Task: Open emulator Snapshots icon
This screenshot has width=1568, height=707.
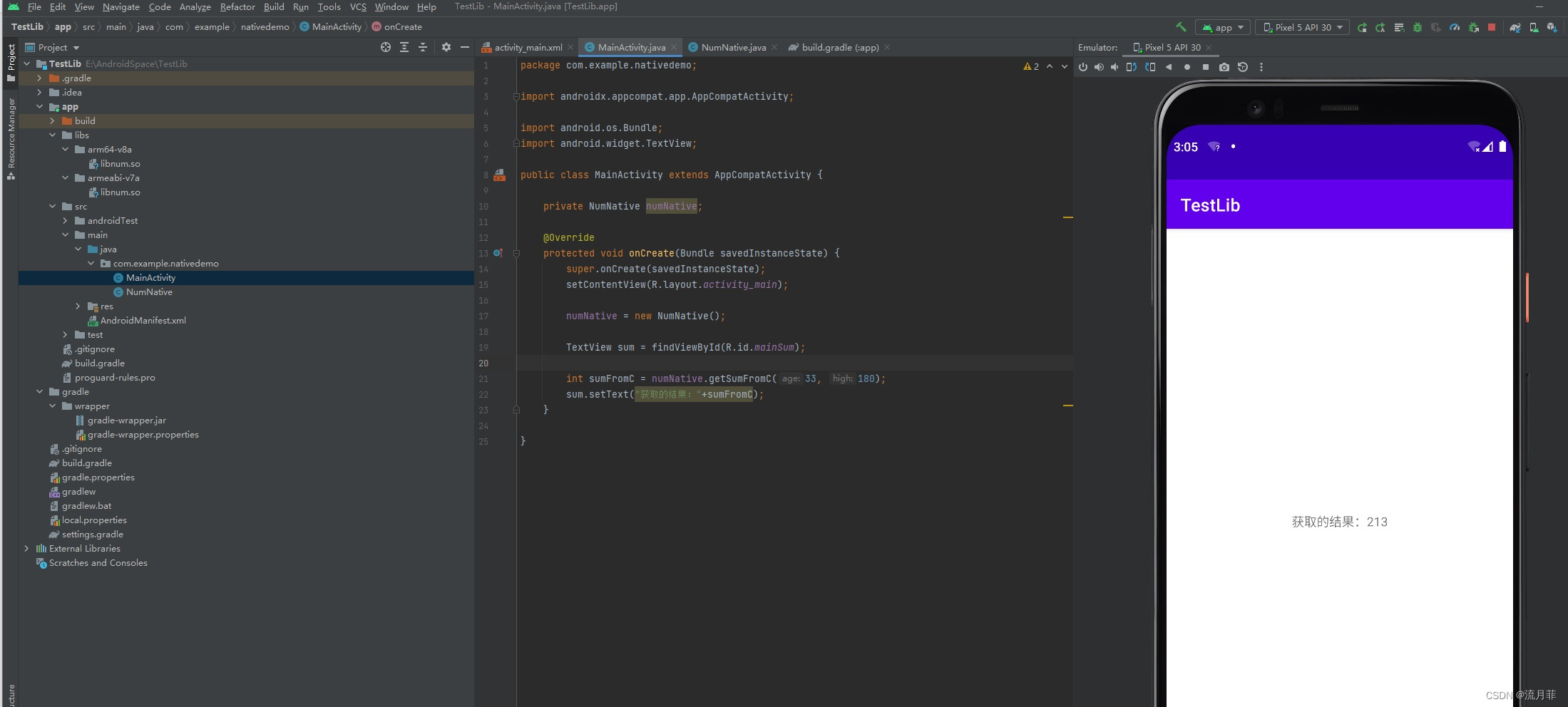Action: 1243,67
